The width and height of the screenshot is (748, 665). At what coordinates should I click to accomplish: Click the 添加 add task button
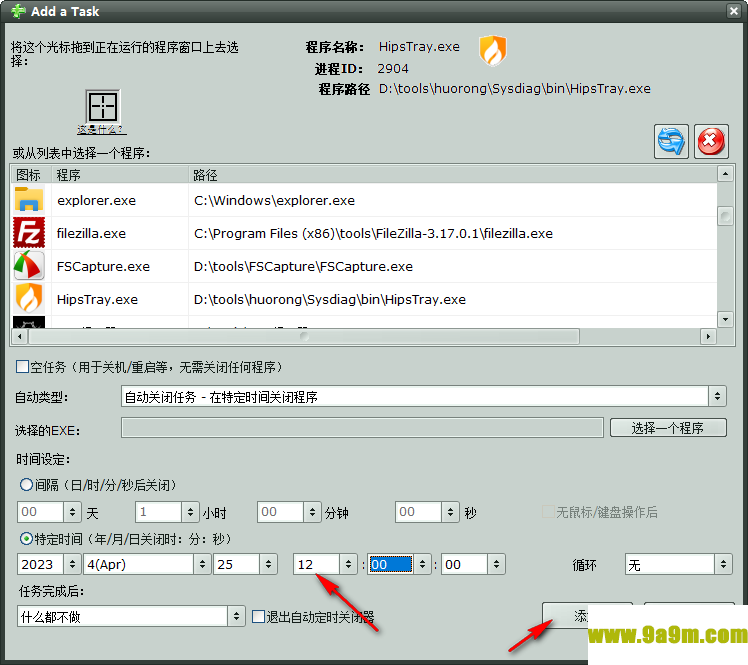point(587,615)
